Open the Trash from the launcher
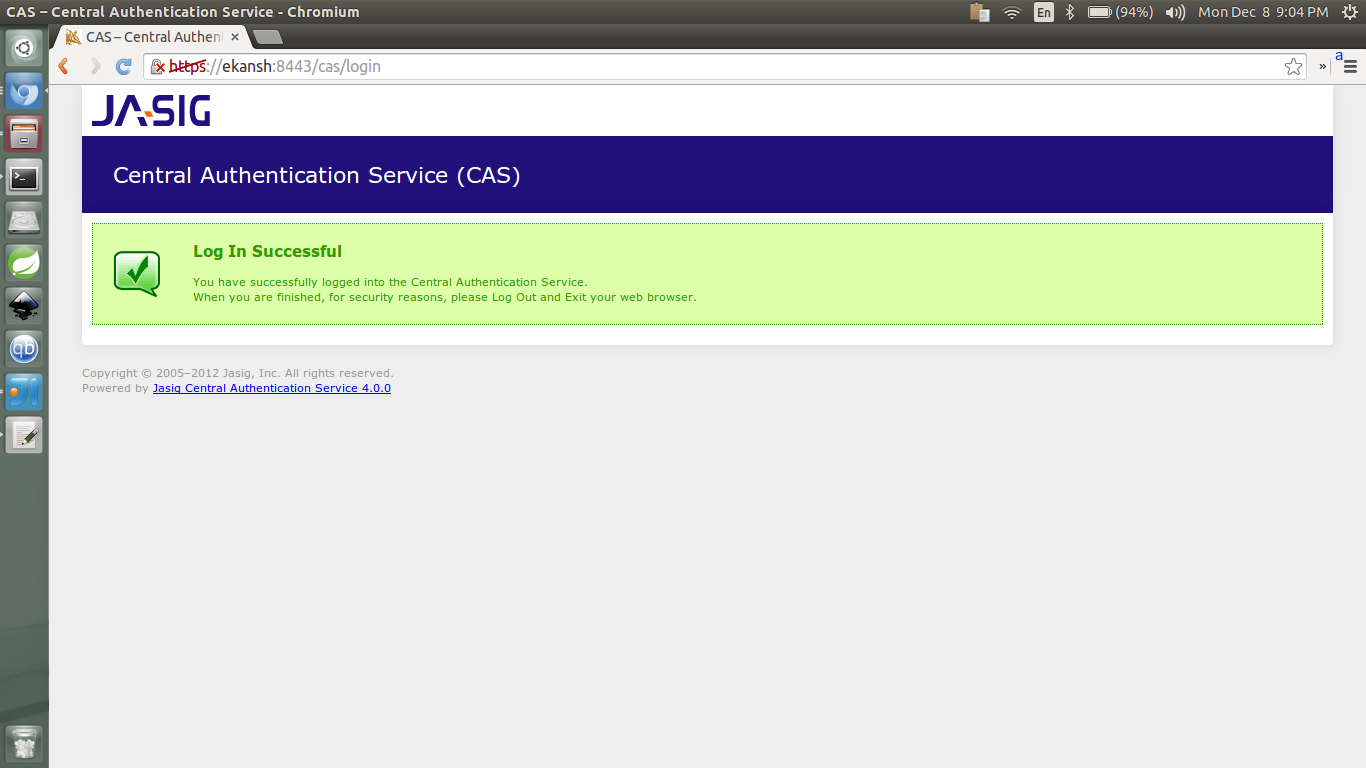This screenshot has height=768, width=1366. click(x=24, y=744)
